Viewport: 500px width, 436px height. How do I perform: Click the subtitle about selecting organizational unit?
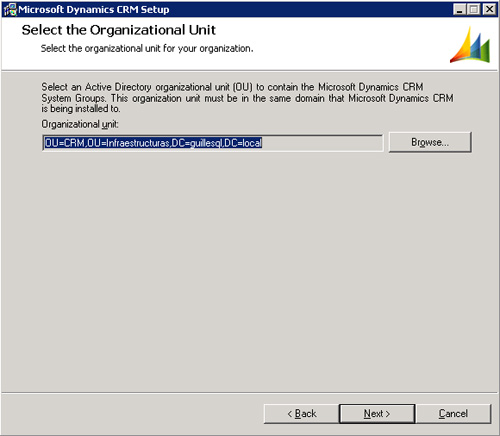[x=147, y=49]
